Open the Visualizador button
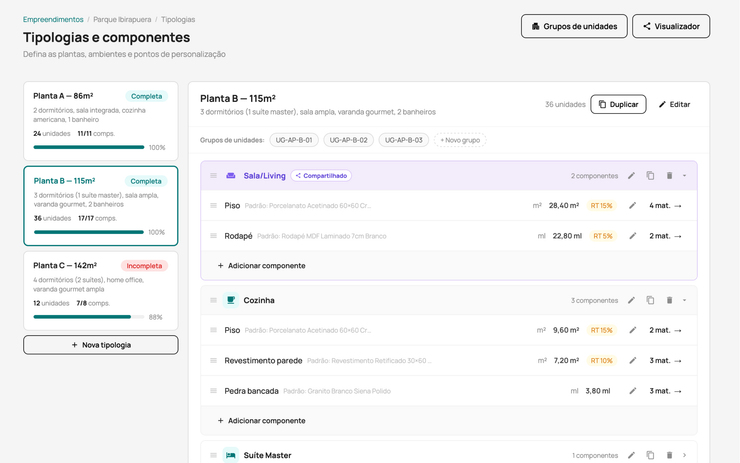 [x=671, y=26]
